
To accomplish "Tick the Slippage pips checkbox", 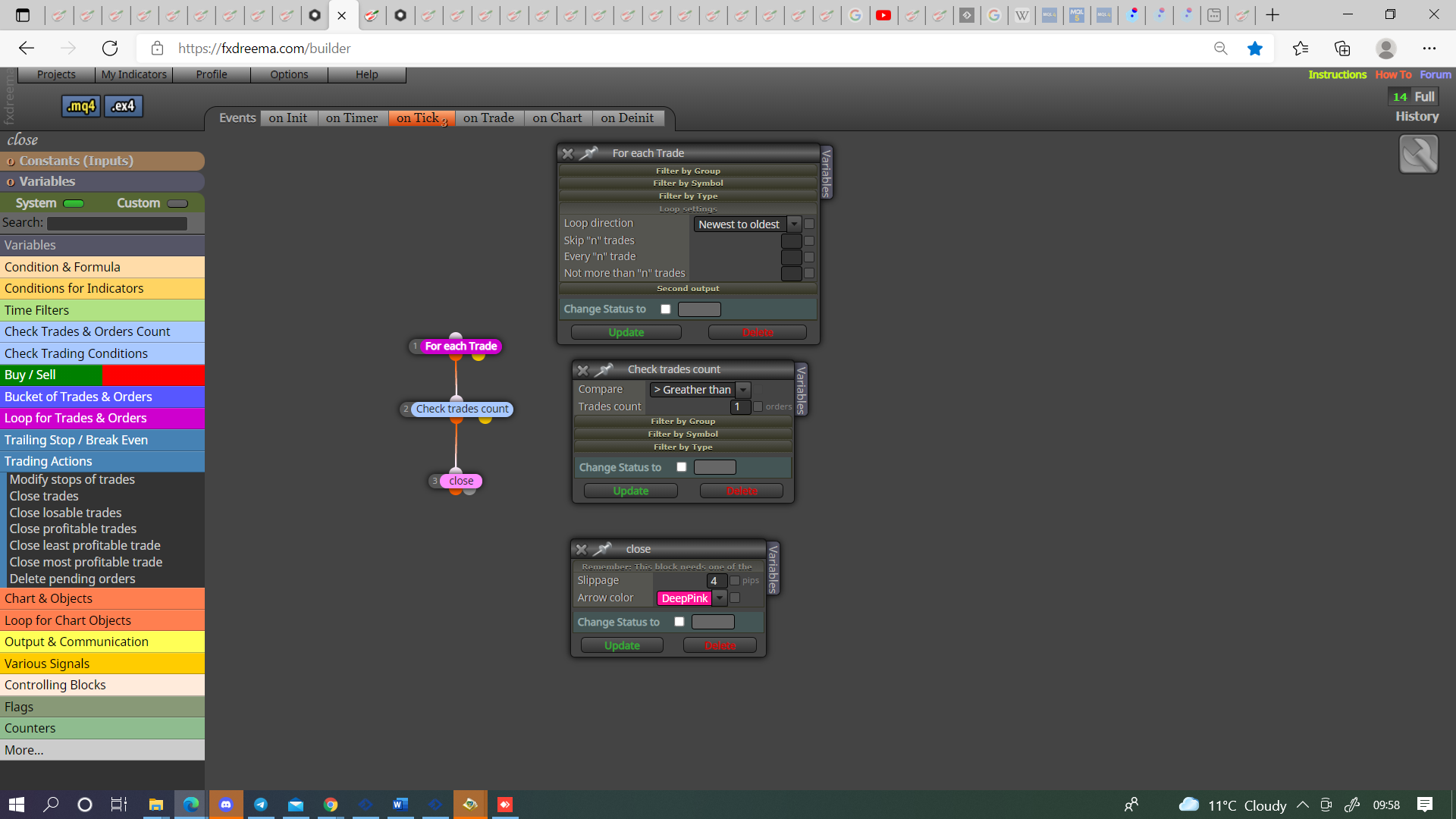I will click(x=734, y=581).
